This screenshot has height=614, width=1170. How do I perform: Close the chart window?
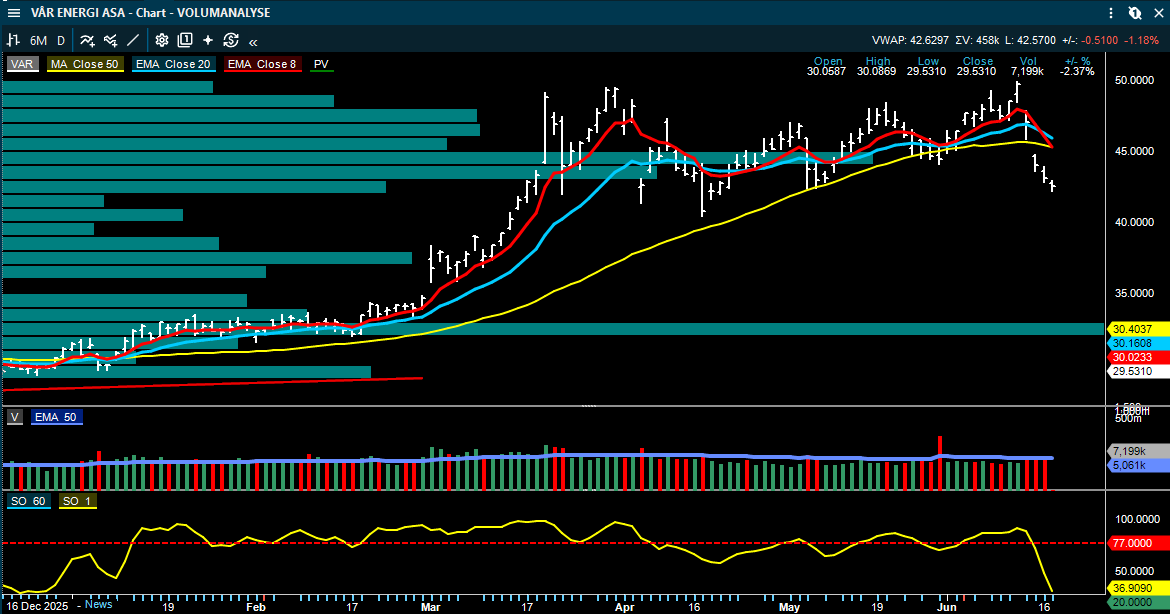(x=1159, y=13)
